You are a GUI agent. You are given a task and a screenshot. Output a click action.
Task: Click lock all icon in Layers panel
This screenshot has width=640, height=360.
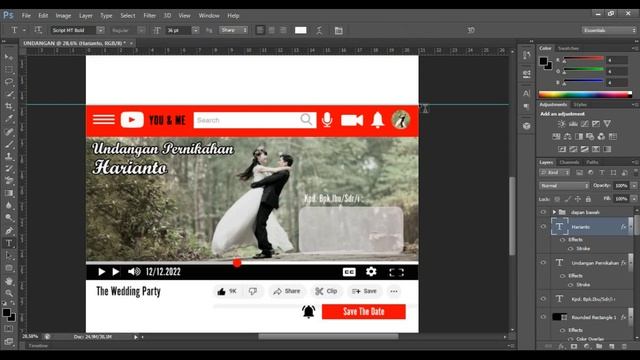(x=588, y=199)
